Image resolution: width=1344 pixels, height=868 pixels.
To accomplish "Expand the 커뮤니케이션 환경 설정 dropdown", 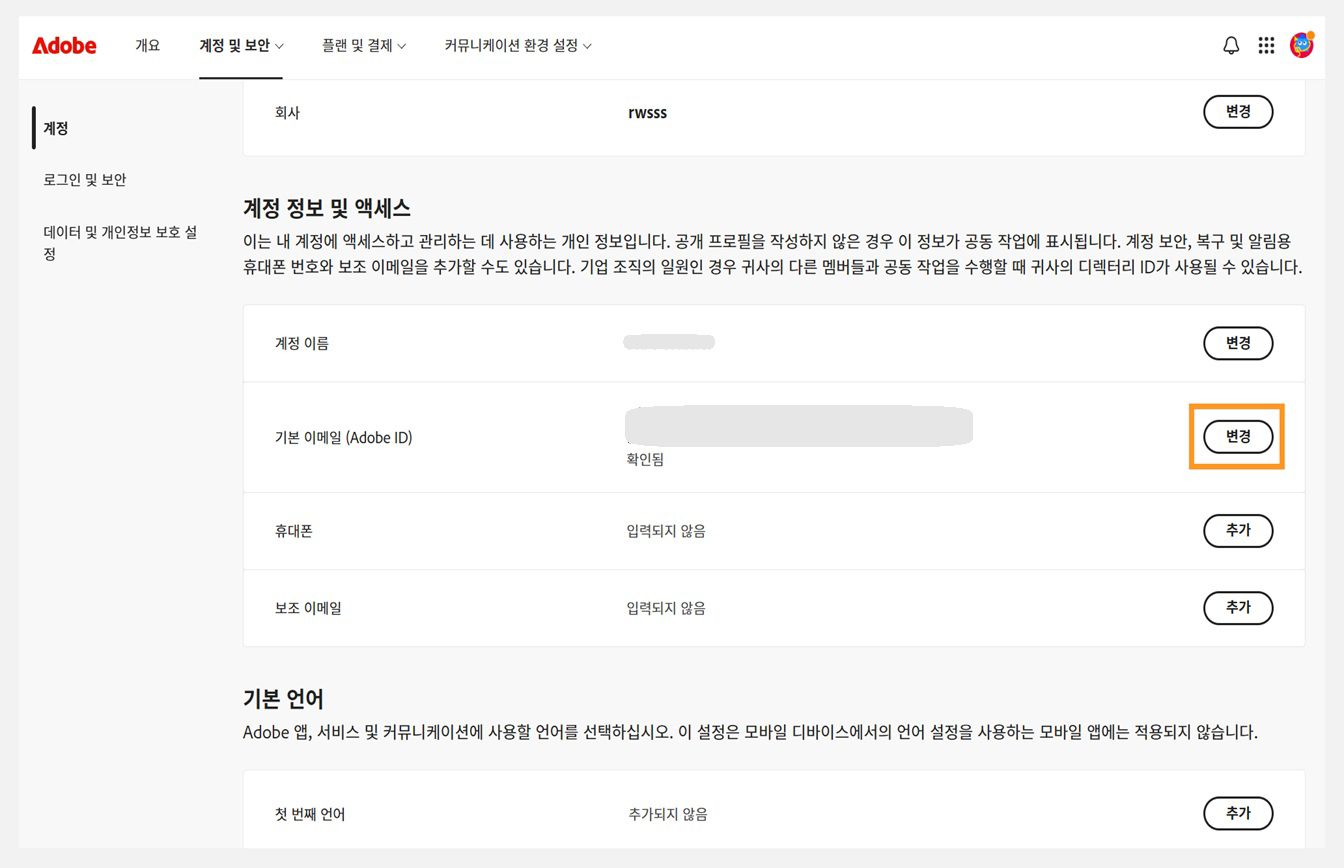I will click(x=517, y=45).
